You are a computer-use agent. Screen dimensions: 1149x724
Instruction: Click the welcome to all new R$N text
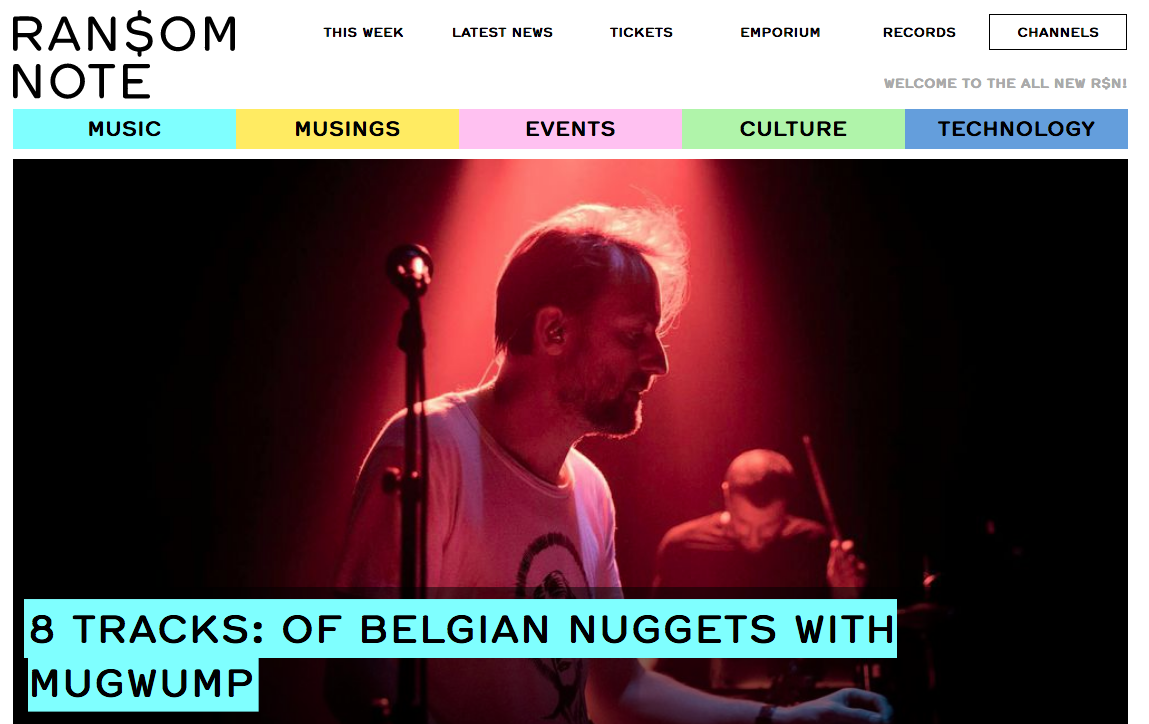(x=1005, y=84)
